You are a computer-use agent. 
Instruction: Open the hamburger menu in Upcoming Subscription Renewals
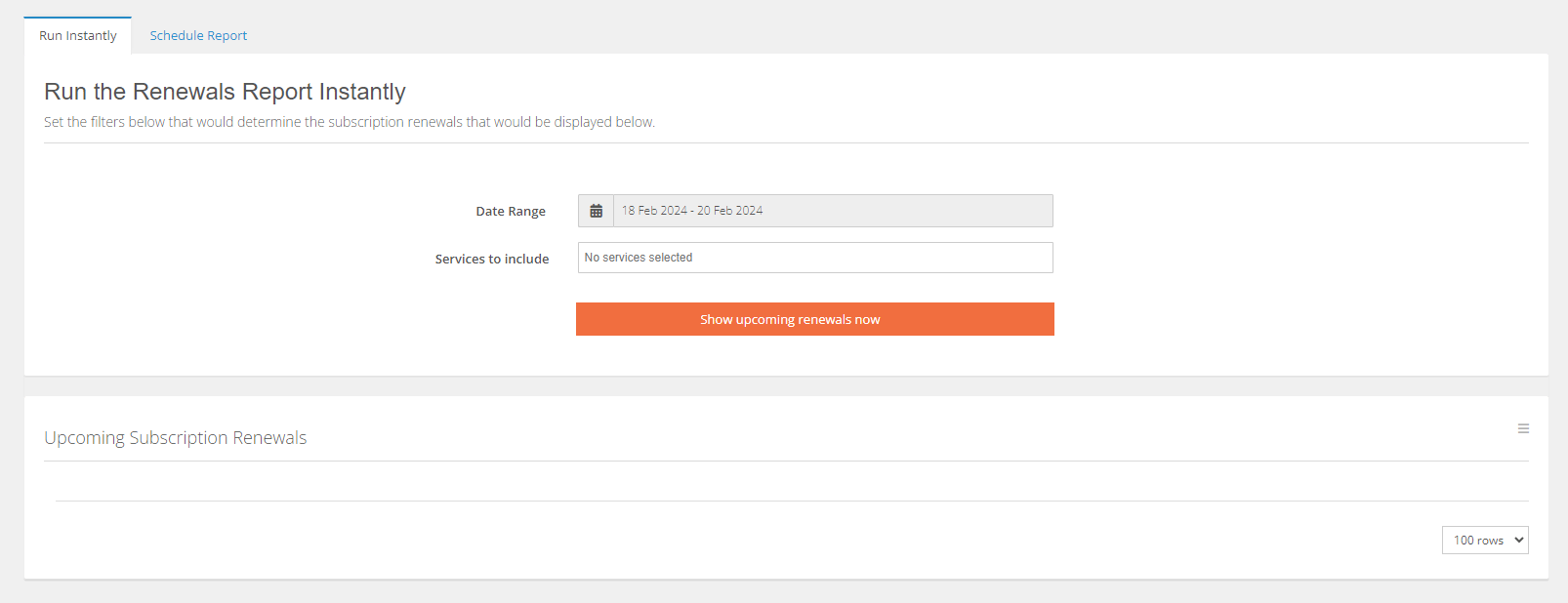pos(1523,428)
